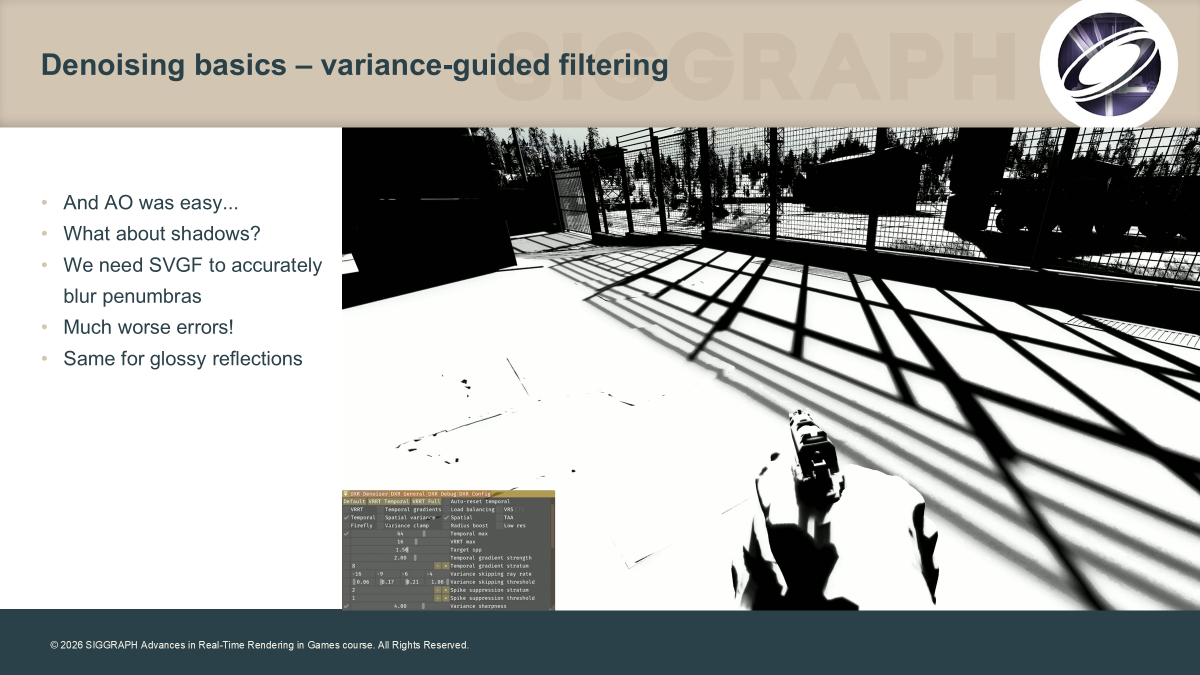
Task: Increase Spike suppression stratum with plus button
Action: (x=446, y=590)
